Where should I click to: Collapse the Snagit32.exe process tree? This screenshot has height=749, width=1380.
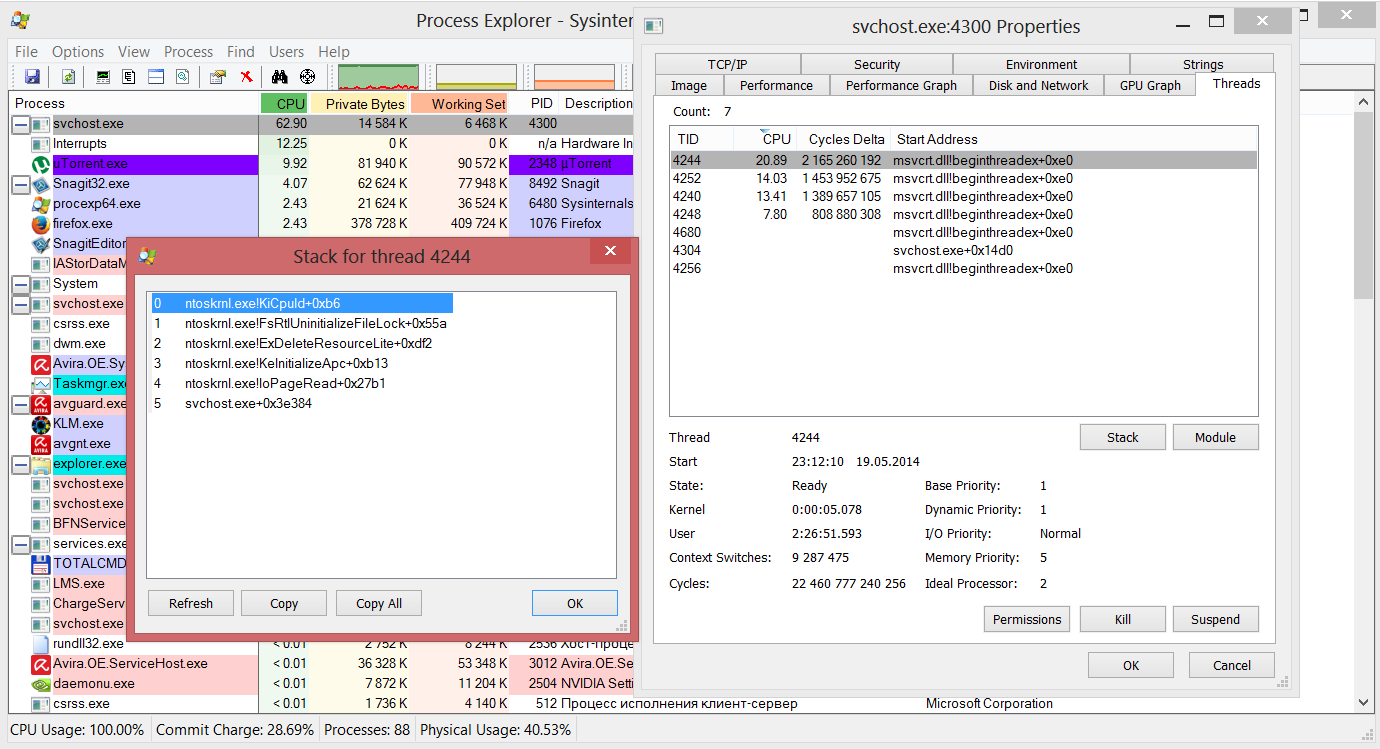coord(20,184)
